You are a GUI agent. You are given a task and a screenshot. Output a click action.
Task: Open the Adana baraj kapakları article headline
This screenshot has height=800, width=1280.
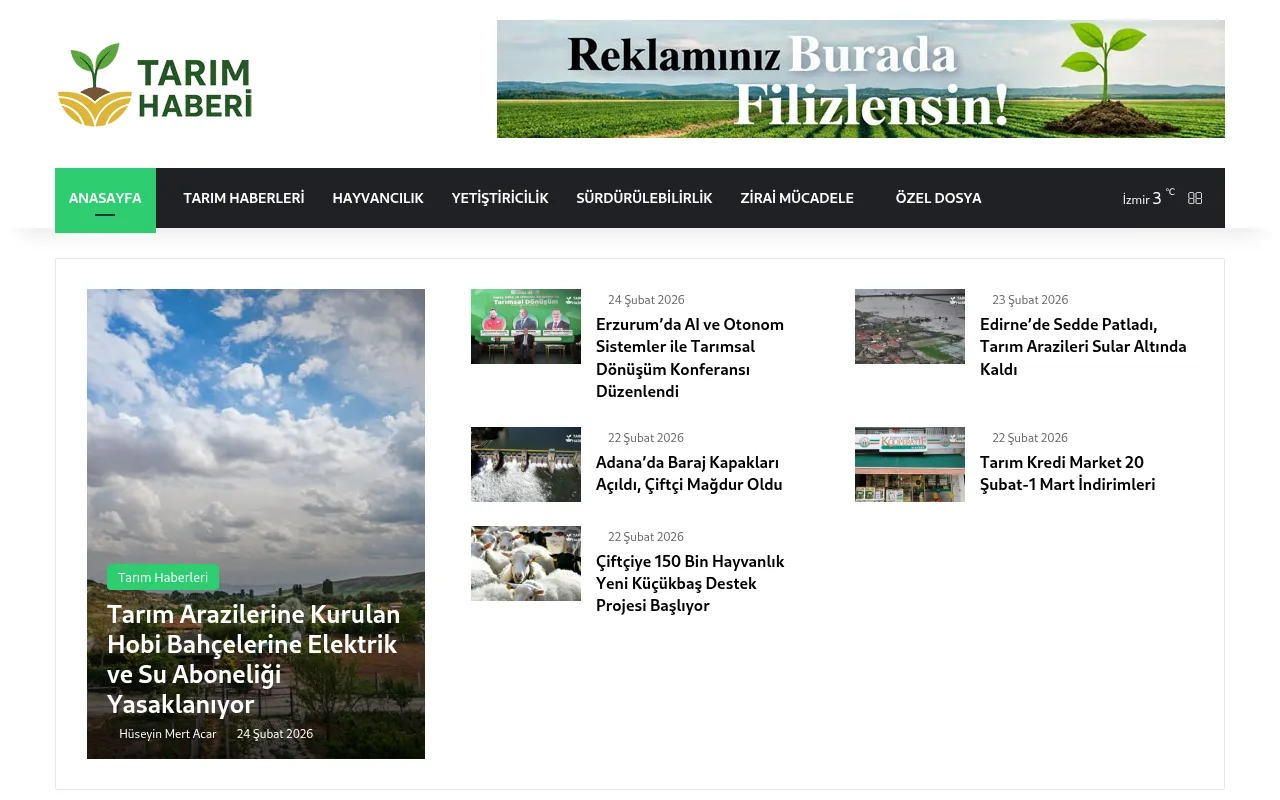point(689,473)
